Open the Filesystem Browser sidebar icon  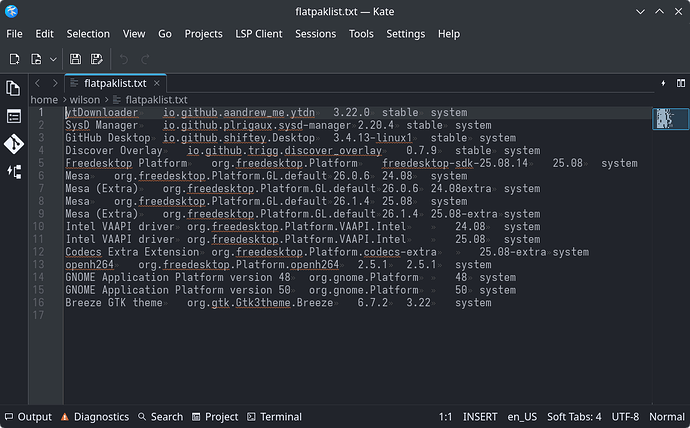[14, 116]
